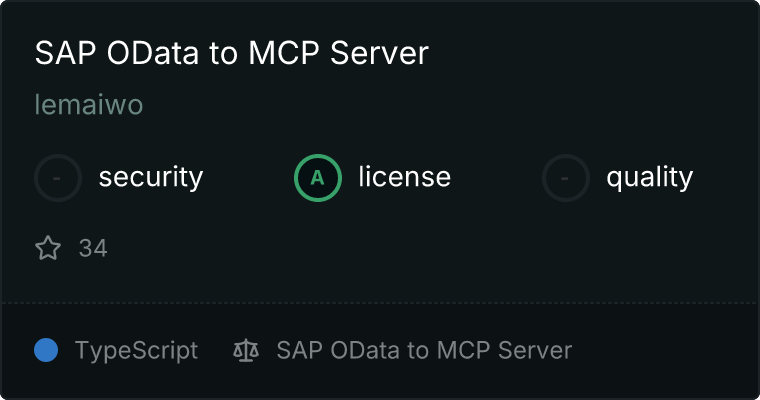This screenshot has height=400, width=760.
Task: Select the quality label text
Action: [x=649, y=178]
